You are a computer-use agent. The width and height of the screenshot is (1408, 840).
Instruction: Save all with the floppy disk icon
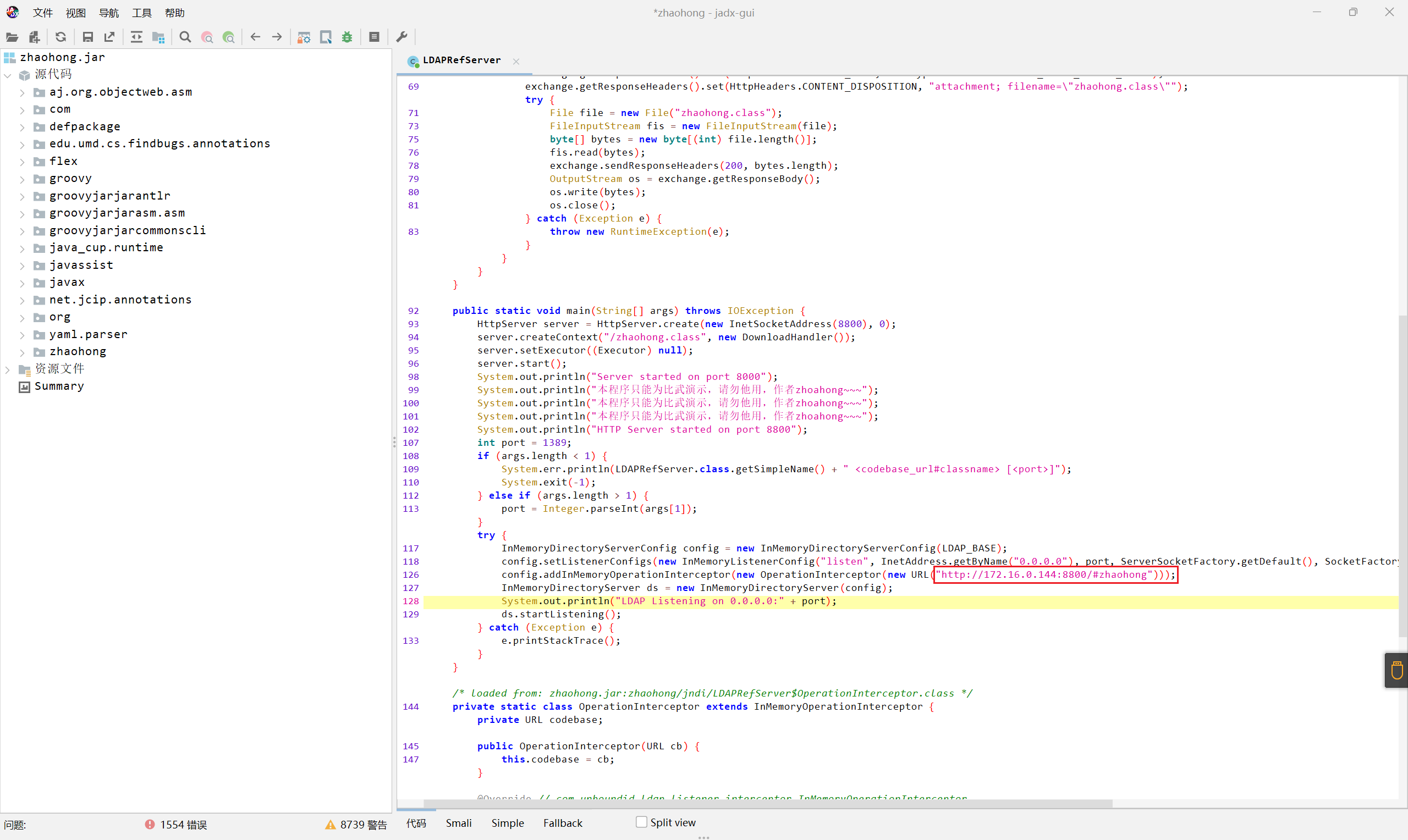(88, 37)
